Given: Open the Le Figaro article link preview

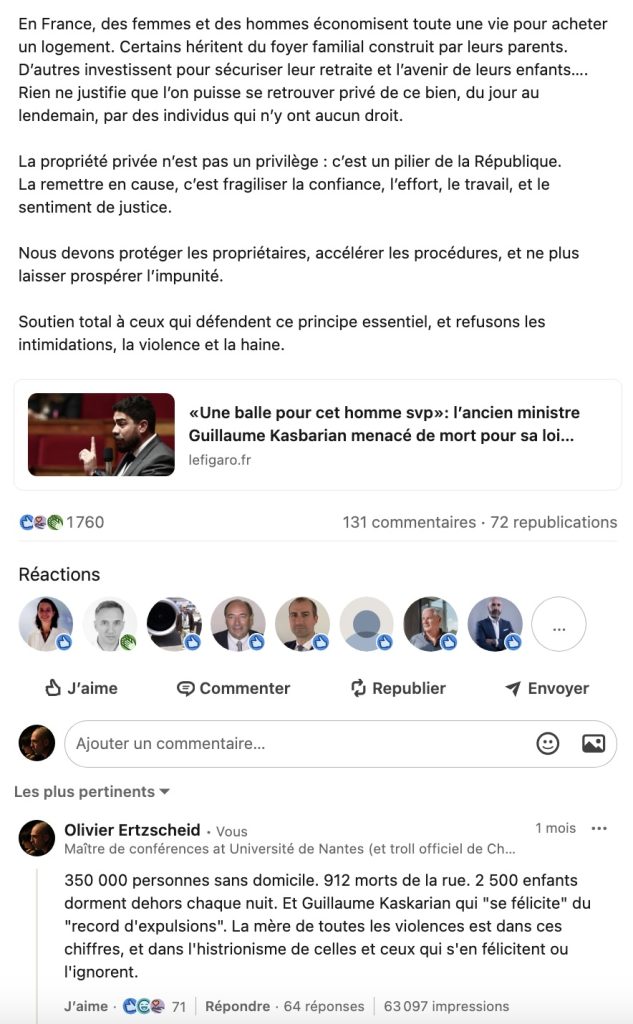Looking at the screenshot, I should tap(383, 424).
